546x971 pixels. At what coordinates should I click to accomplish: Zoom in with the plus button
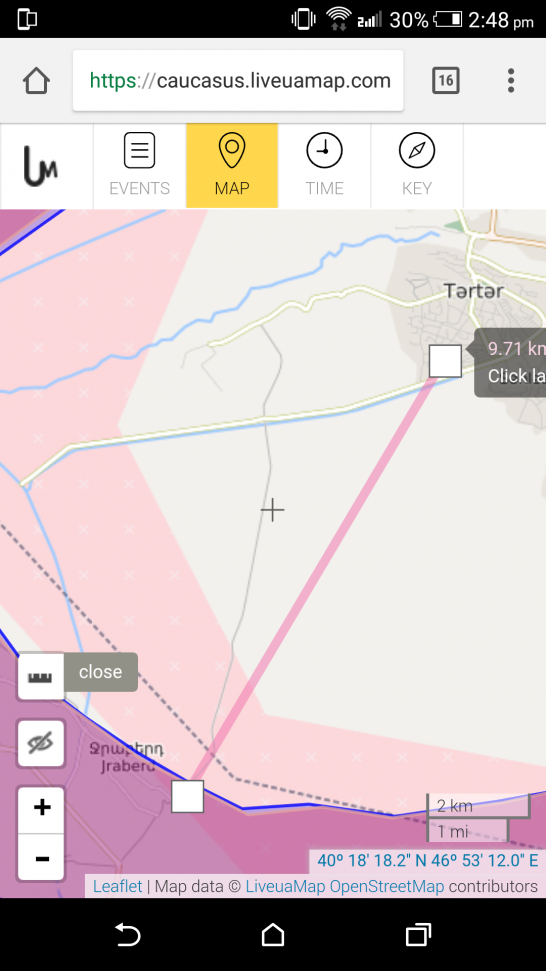(41, 808)
